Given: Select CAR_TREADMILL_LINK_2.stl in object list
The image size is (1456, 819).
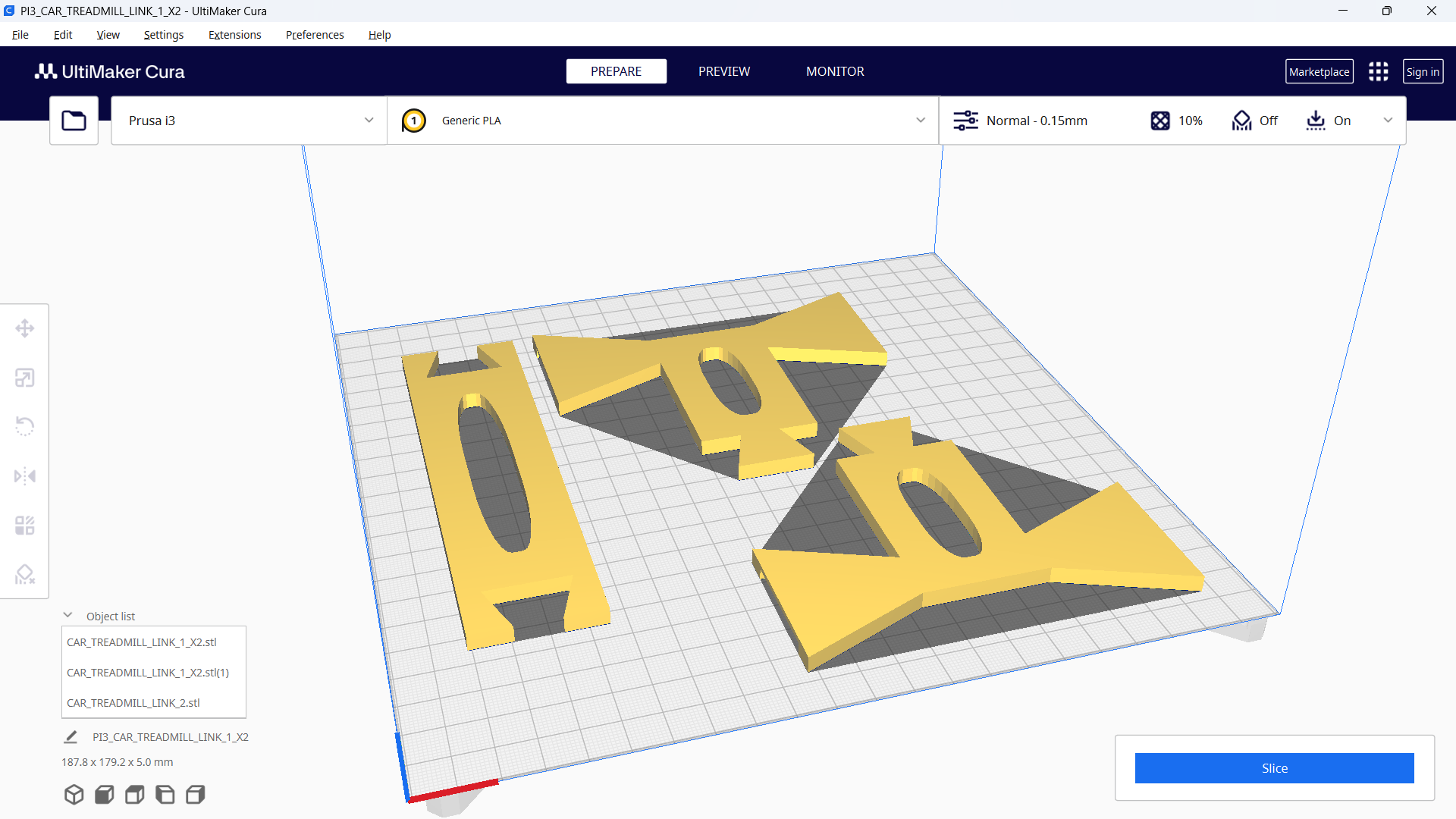Looking at the screenshot, I should coord(133,703).
